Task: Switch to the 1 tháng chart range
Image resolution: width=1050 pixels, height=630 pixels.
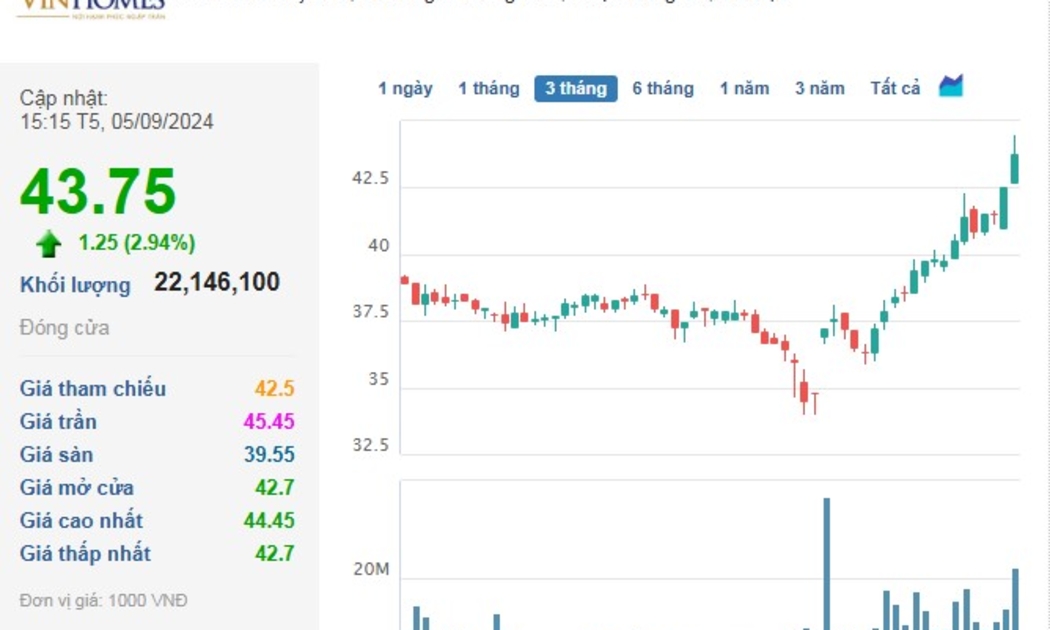Action: [488, 88]
